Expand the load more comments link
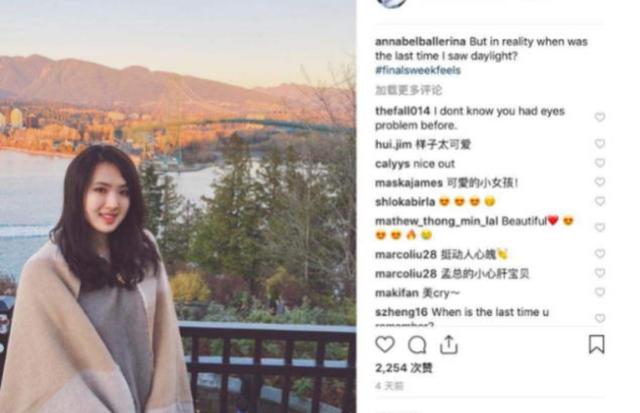 (408, 90)
